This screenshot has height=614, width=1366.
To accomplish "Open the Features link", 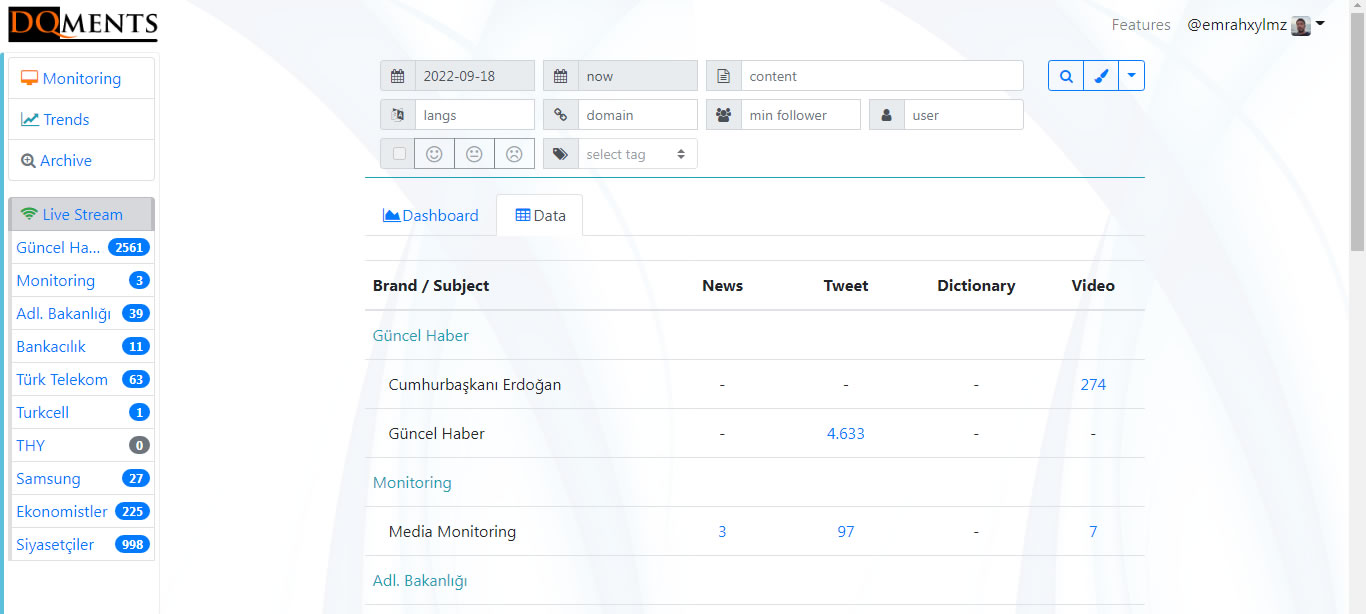I will [1141, 25].
